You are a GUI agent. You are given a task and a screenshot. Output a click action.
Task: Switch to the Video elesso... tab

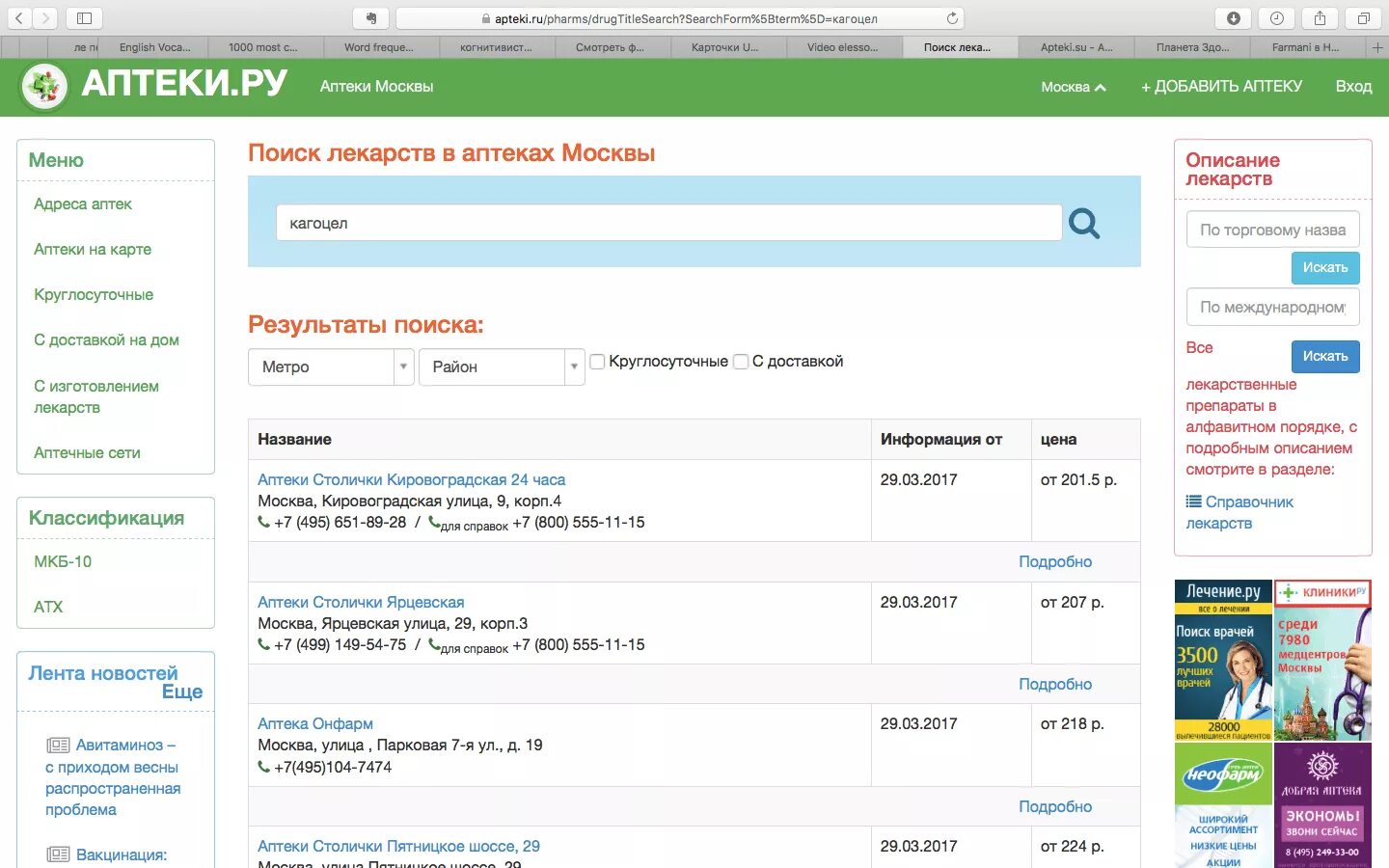pos(843,47)
